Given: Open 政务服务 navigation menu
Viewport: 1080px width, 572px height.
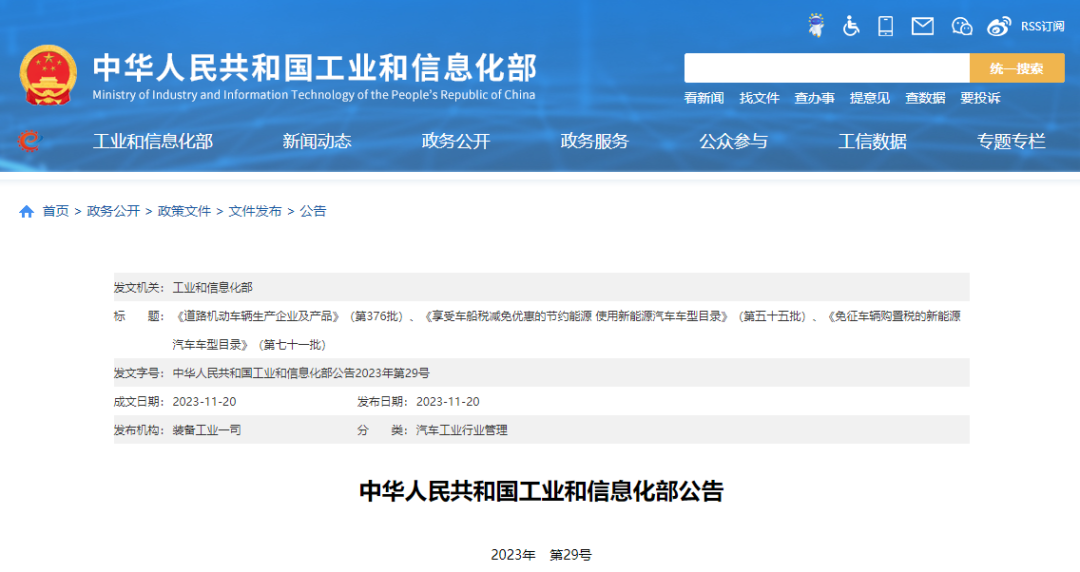Looking at the screenshot, I should (x=594, y=141).
